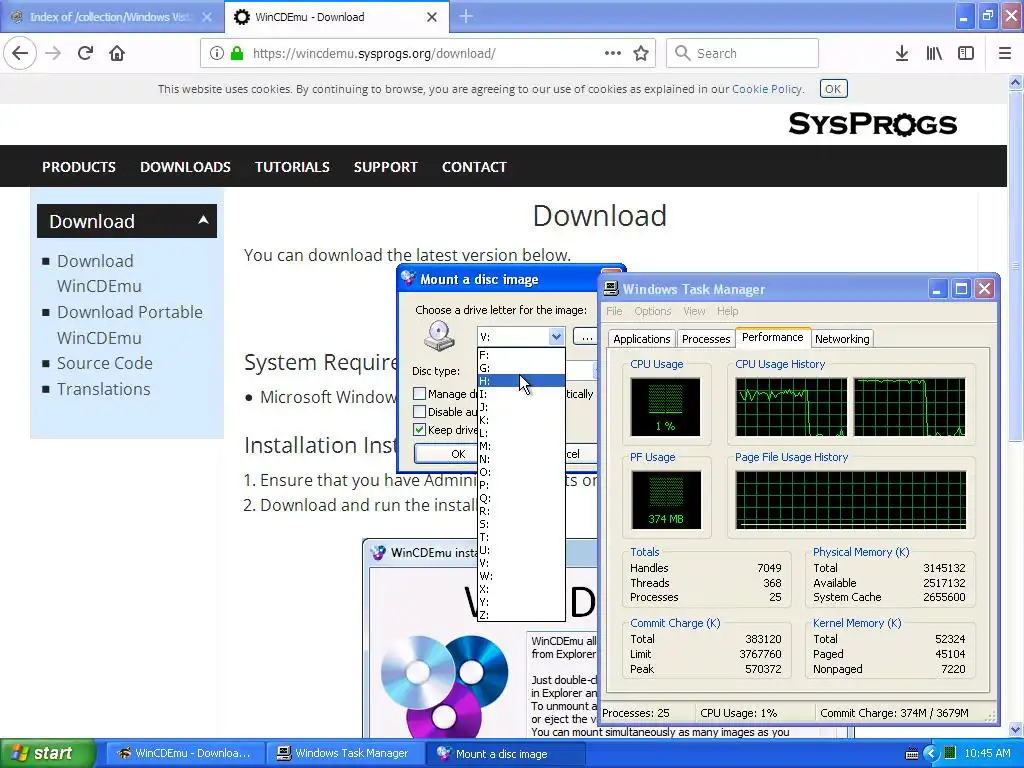Screen dimensions: 1024x768
Task: Close the WinCDEmu - Download tab
Action: 432,17
